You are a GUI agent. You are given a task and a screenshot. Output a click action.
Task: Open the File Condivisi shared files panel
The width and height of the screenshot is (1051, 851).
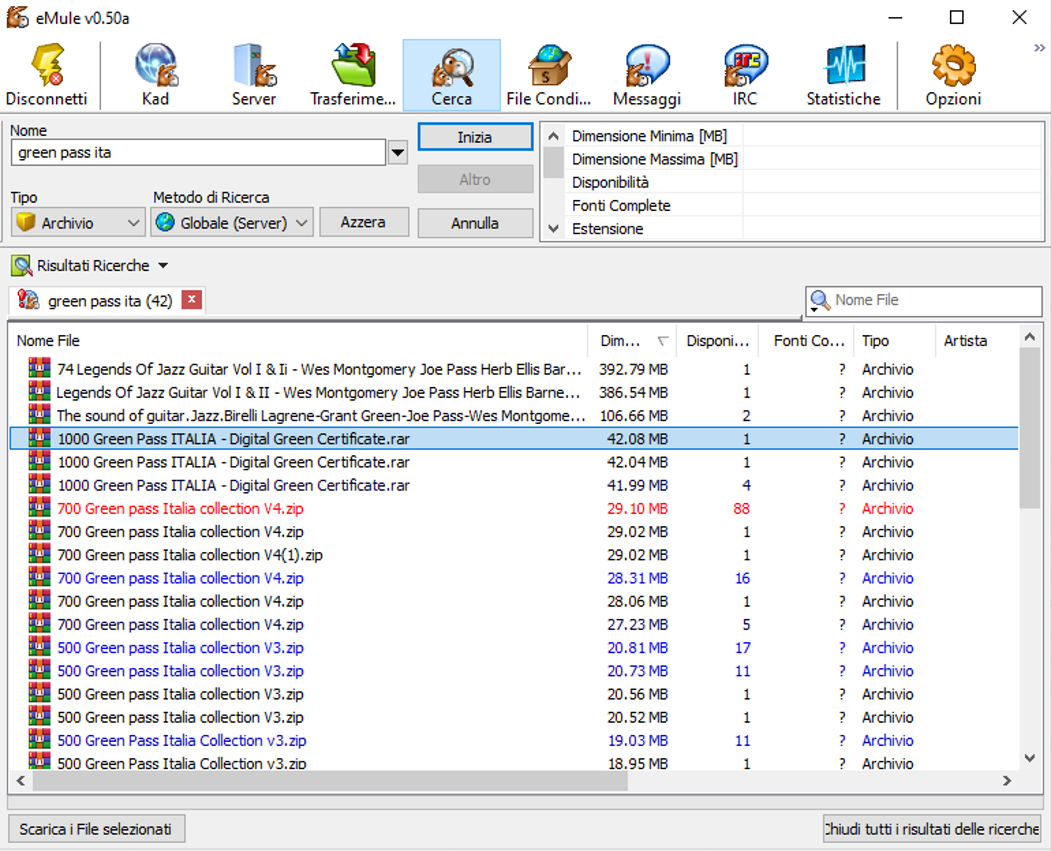click(x=549, y=75)
